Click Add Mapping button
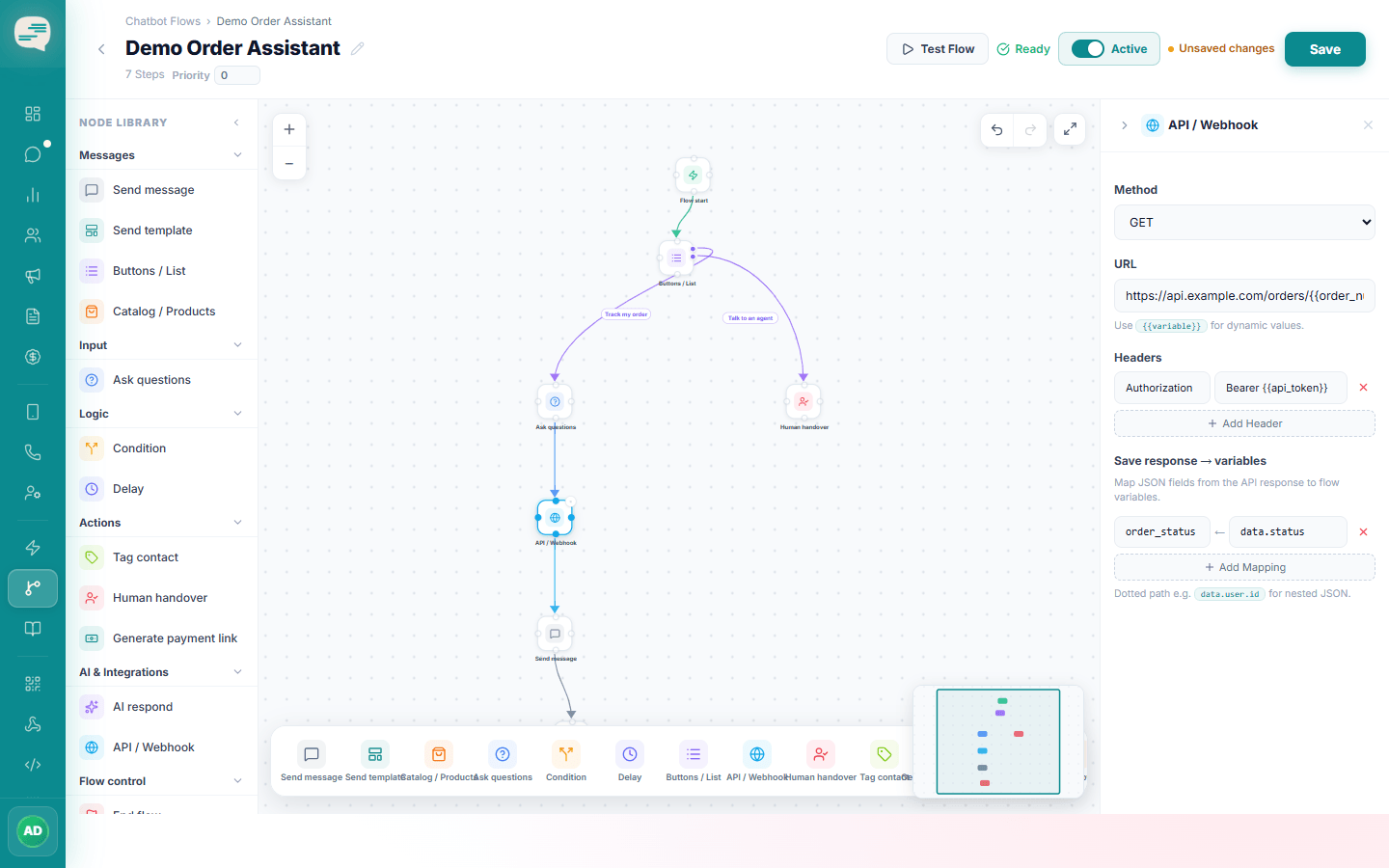 1244,567
